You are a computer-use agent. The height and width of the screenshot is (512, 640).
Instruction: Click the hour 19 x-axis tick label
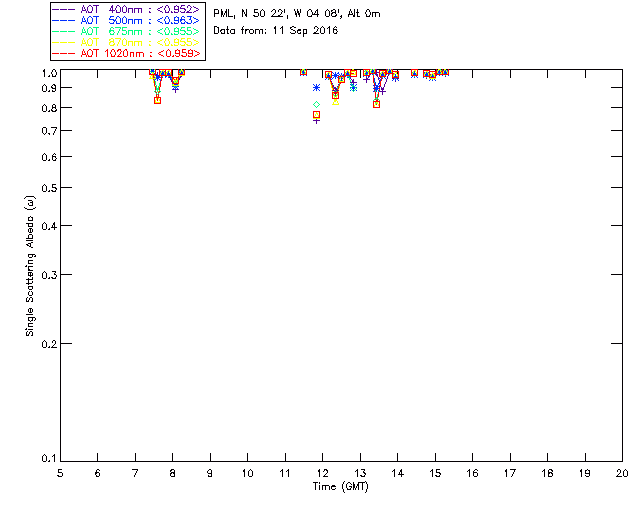tap(585, 473)
